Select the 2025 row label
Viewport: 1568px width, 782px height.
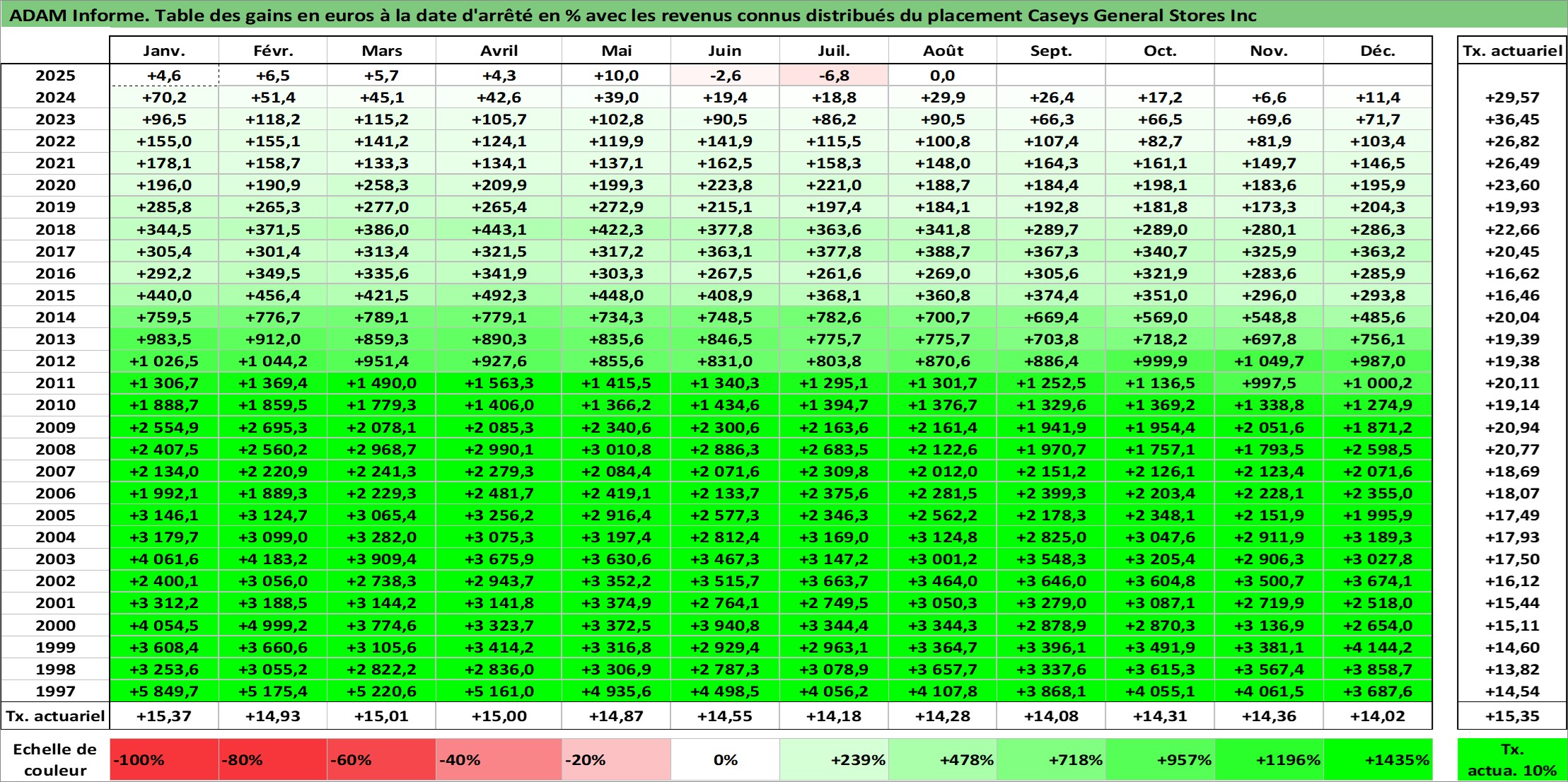[55, 76]
